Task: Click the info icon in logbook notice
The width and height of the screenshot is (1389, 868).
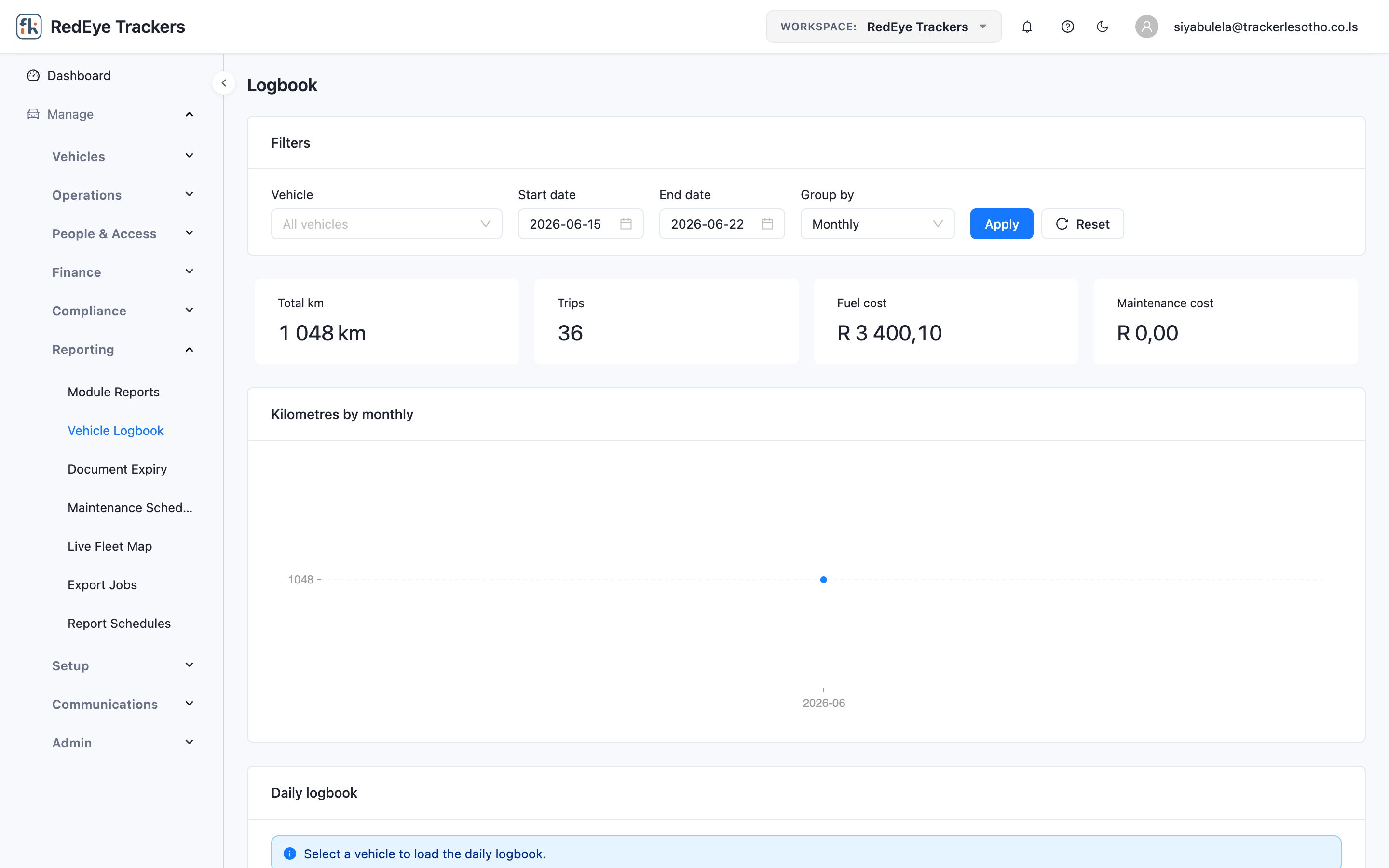Action: click(x=290, y=854)
